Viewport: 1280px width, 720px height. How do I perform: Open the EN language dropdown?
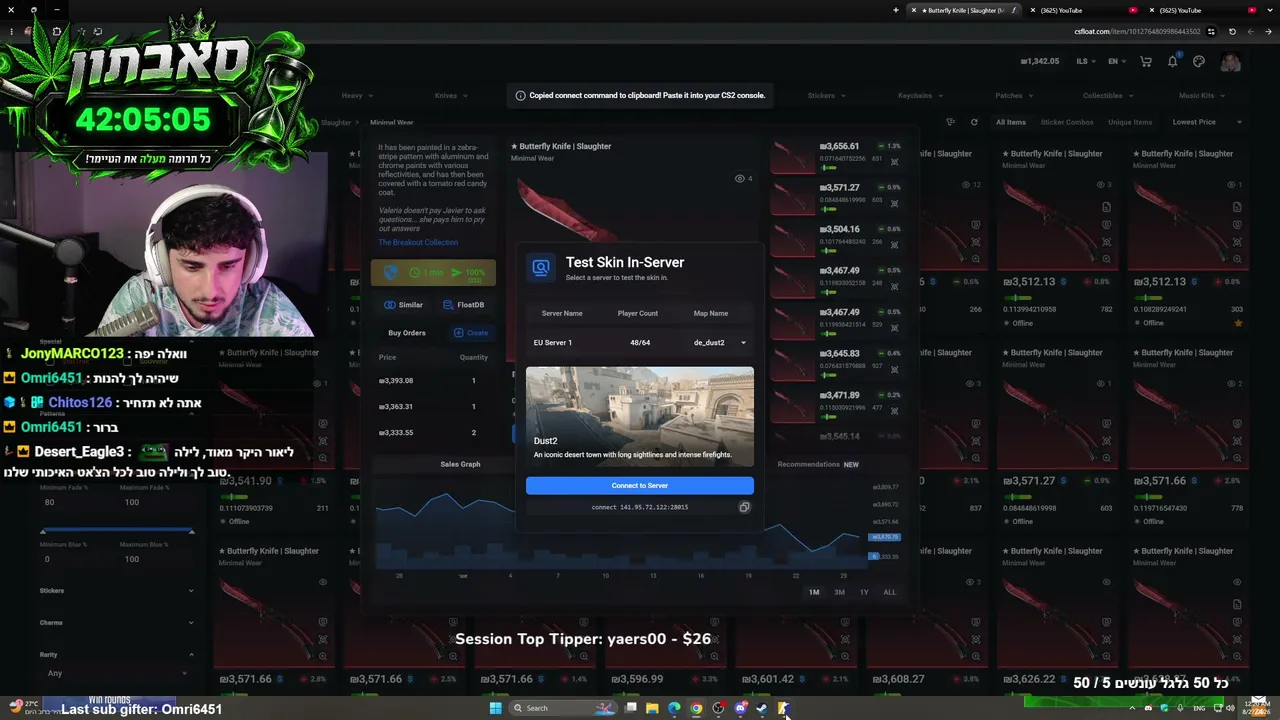point(1117,62)
